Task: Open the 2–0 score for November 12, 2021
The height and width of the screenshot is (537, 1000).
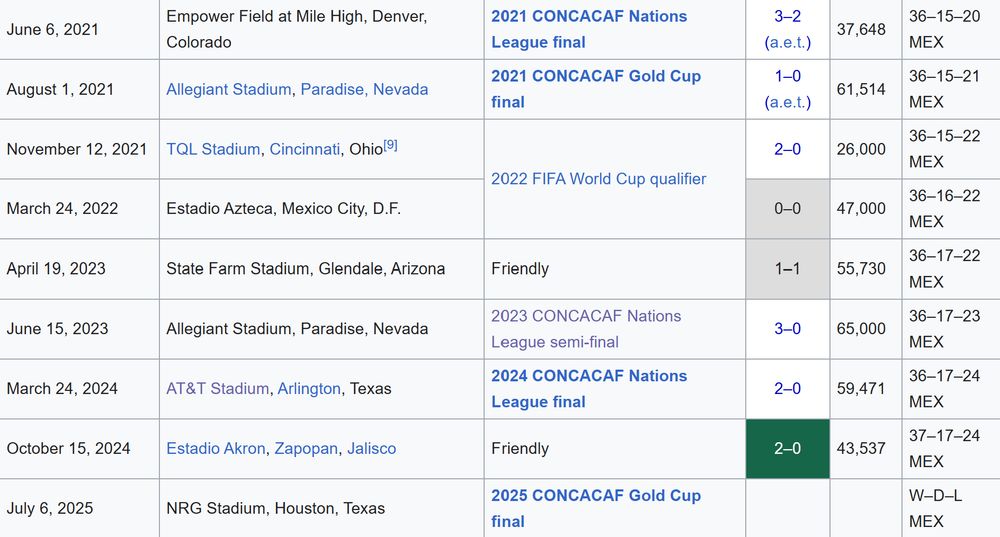Action: click(x=788, y=149)
